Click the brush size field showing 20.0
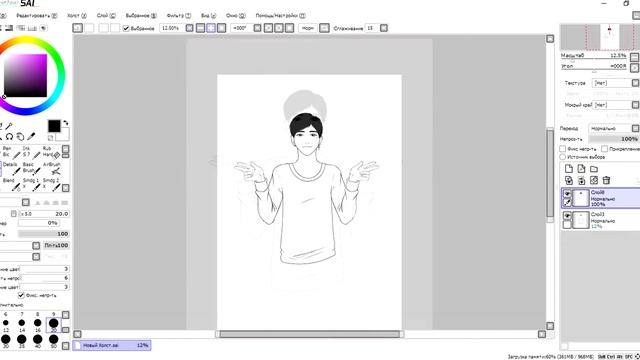Screen dimensions: 640x360 (45, 214)
